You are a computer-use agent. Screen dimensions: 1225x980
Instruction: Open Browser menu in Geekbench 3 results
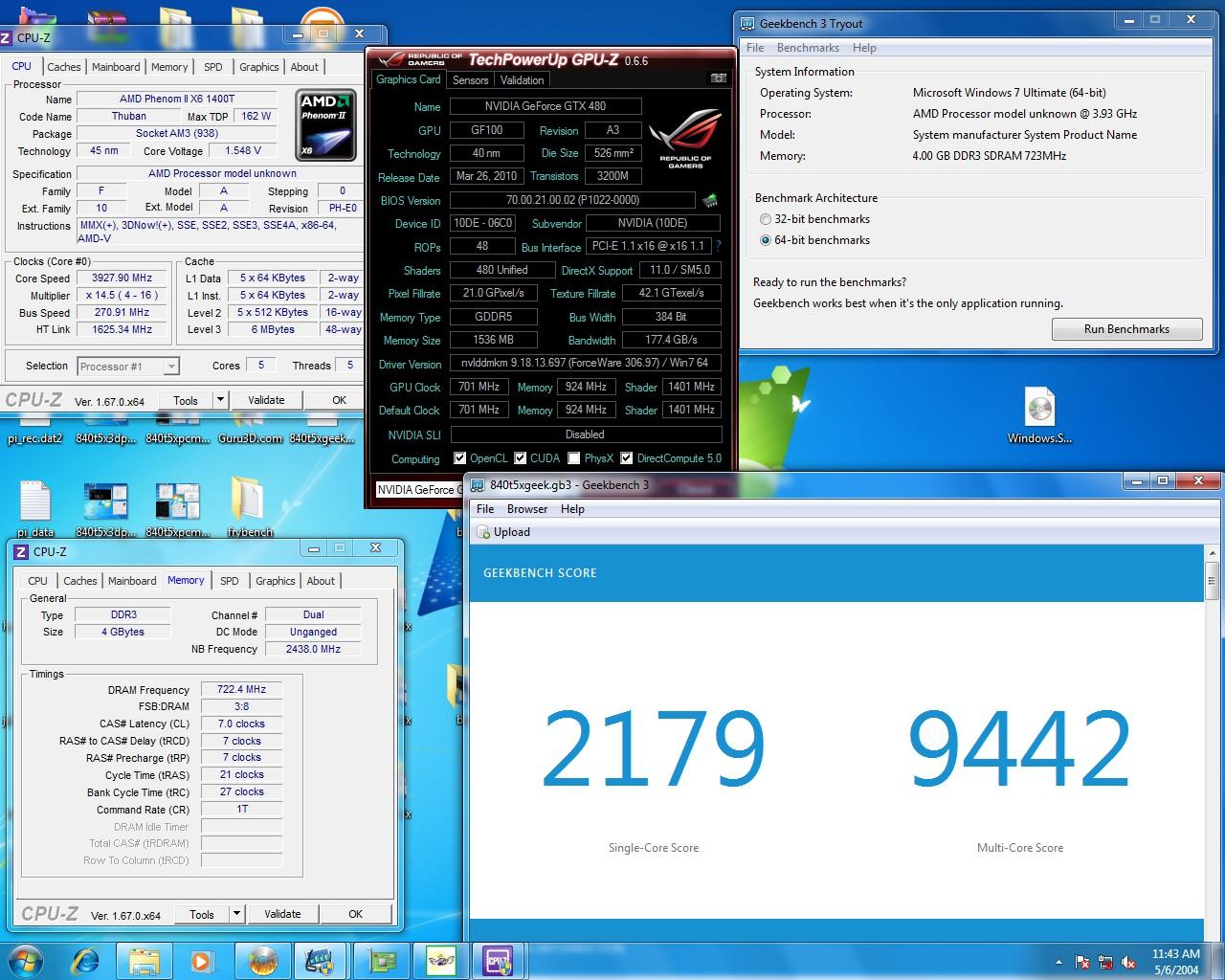[x=527, y=509]
